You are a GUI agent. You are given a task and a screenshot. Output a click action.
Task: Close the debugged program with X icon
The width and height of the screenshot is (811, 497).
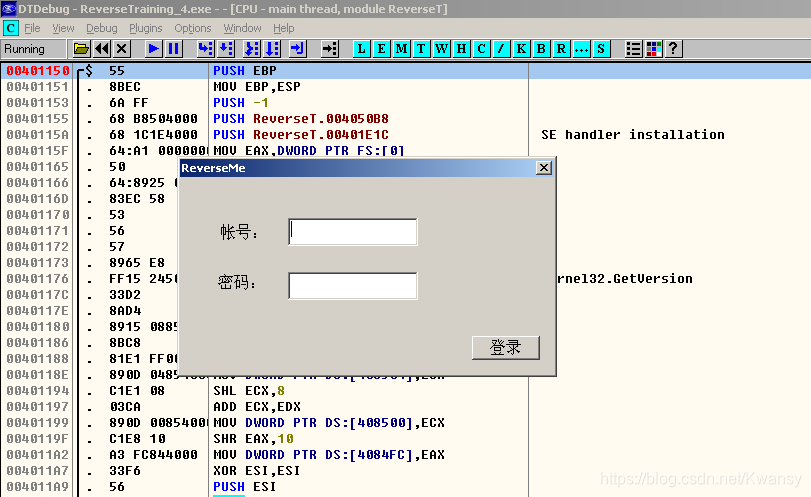pos(122,49)
